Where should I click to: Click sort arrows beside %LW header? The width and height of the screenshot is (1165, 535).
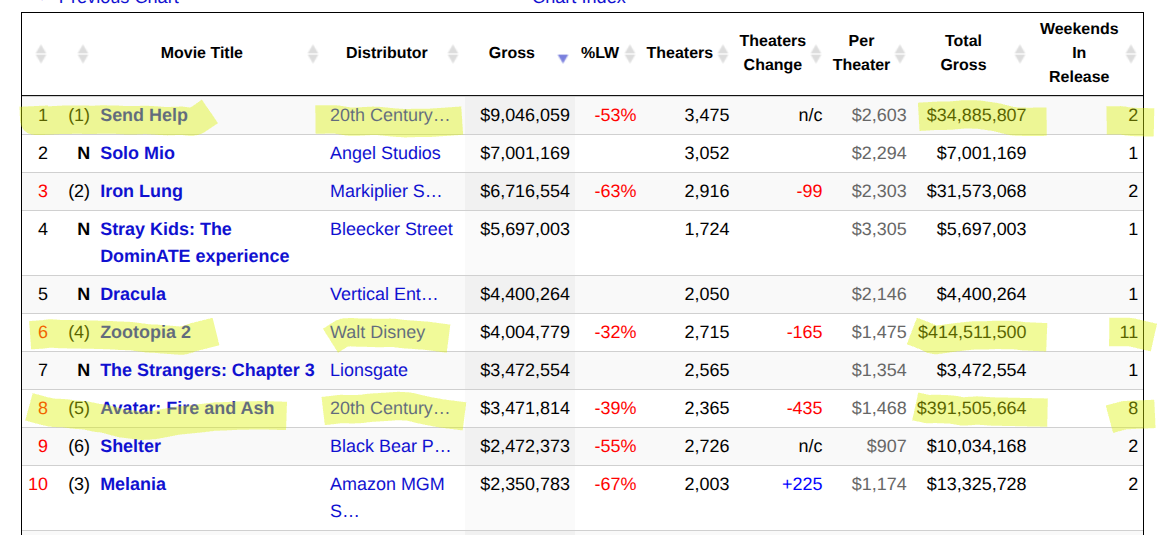(x=630, y=54)
